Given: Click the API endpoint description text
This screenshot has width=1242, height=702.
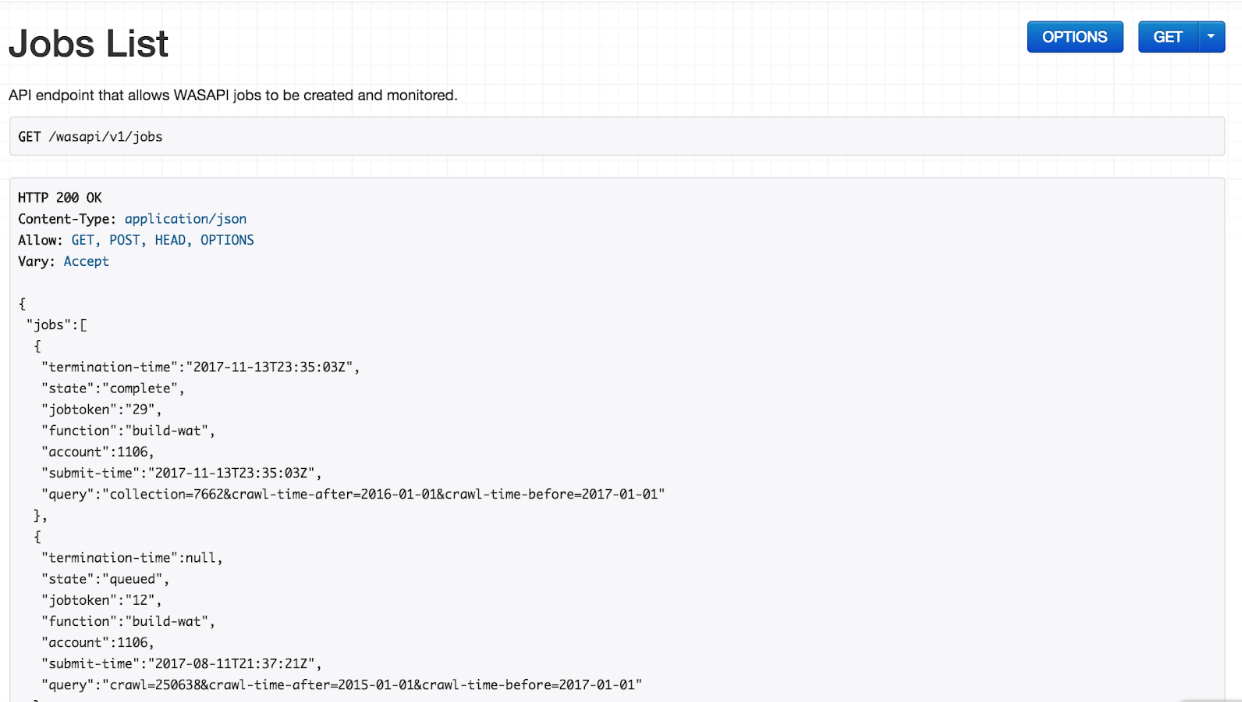Looking at the screenshot, I should 233,95.
